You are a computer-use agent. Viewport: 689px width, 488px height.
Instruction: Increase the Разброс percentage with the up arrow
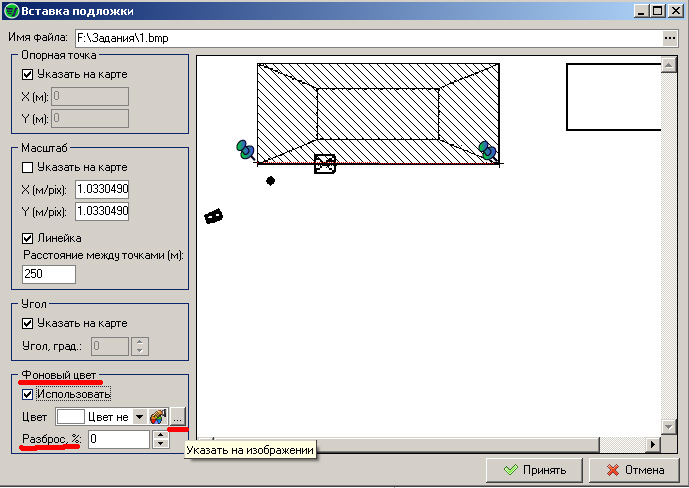point(159,434)
